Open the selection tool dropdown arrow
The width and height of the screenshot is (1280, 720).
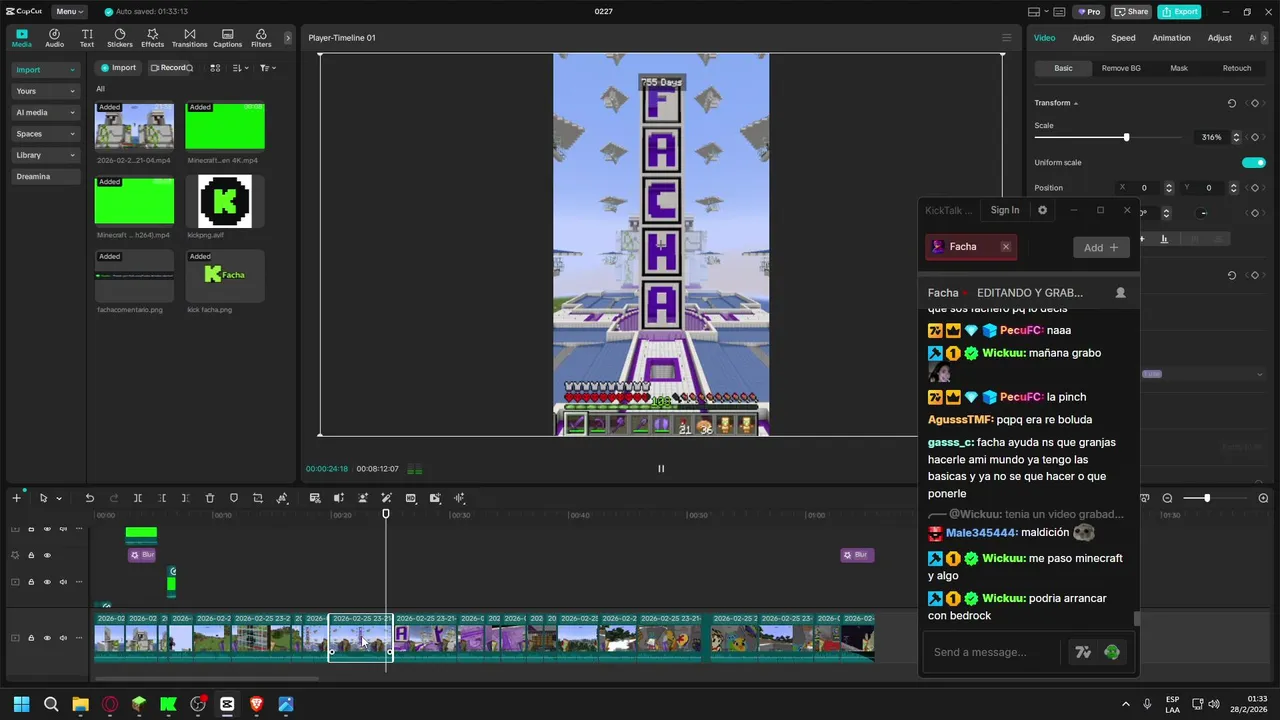coord(59,498)
